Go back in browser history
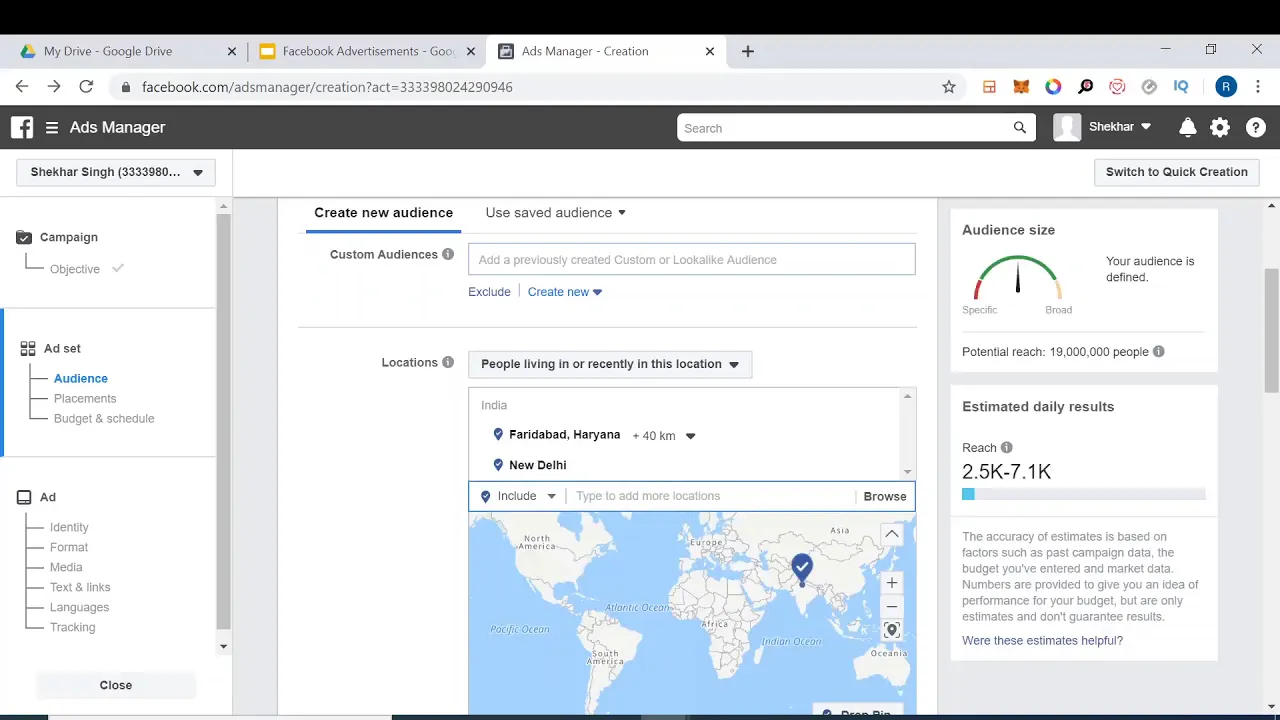 click(22, 87)
